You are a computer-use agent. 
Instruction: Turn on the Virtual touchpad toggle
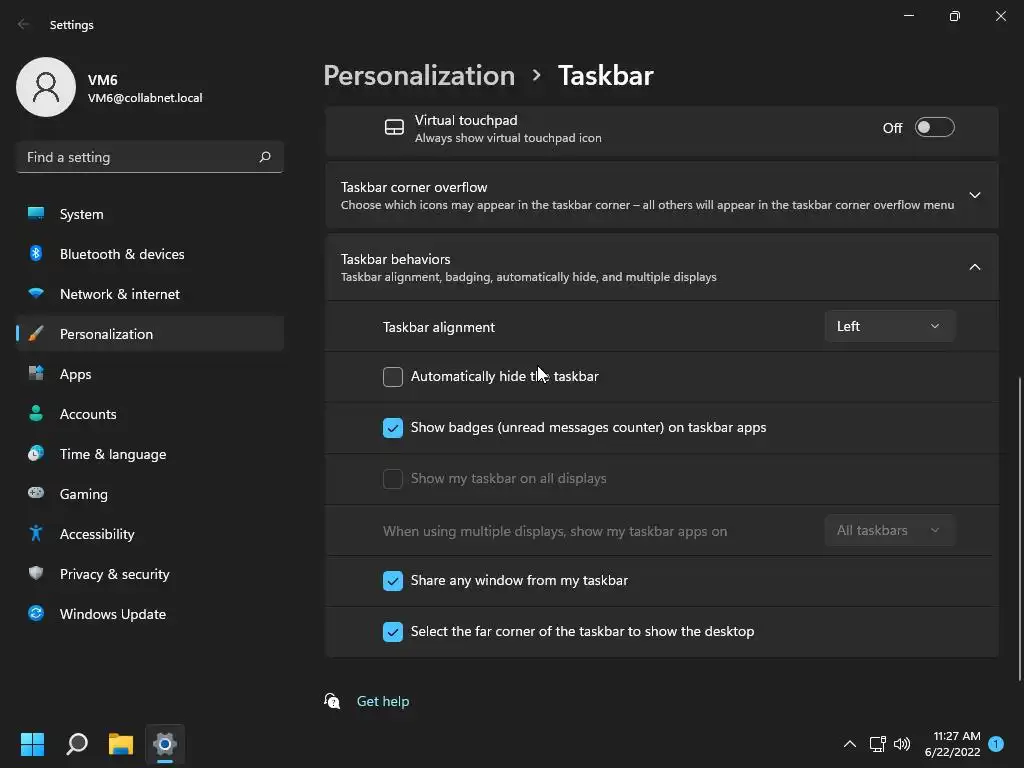click(934, 128)
